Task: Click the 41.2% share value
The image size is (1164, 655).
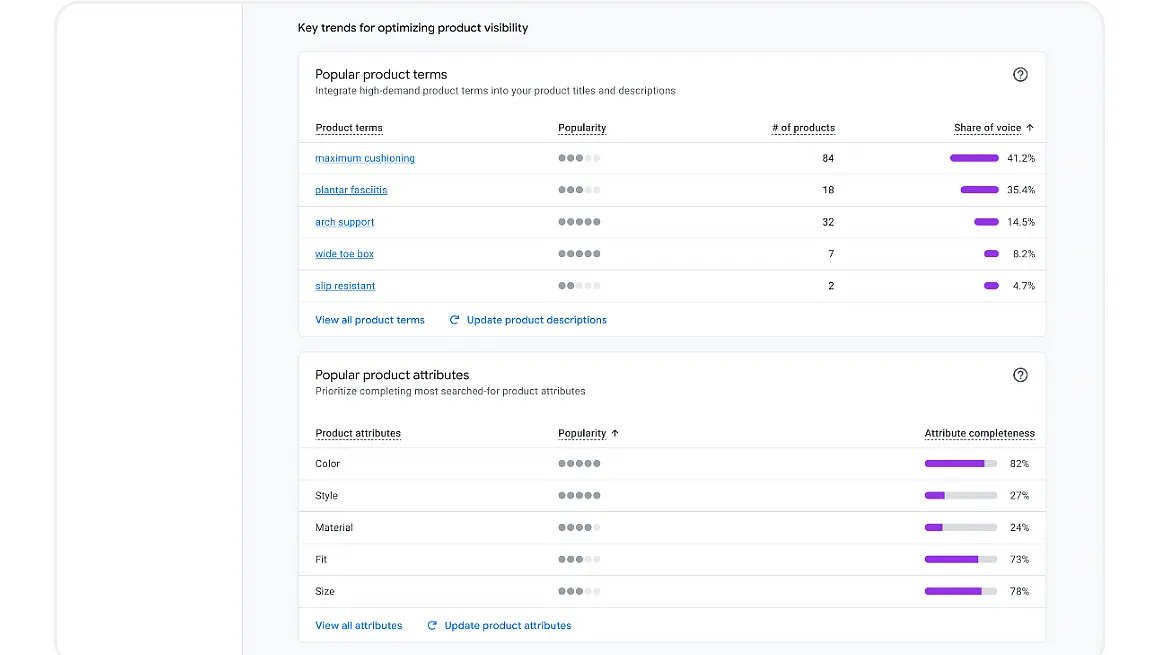Action: [1021, 158]
